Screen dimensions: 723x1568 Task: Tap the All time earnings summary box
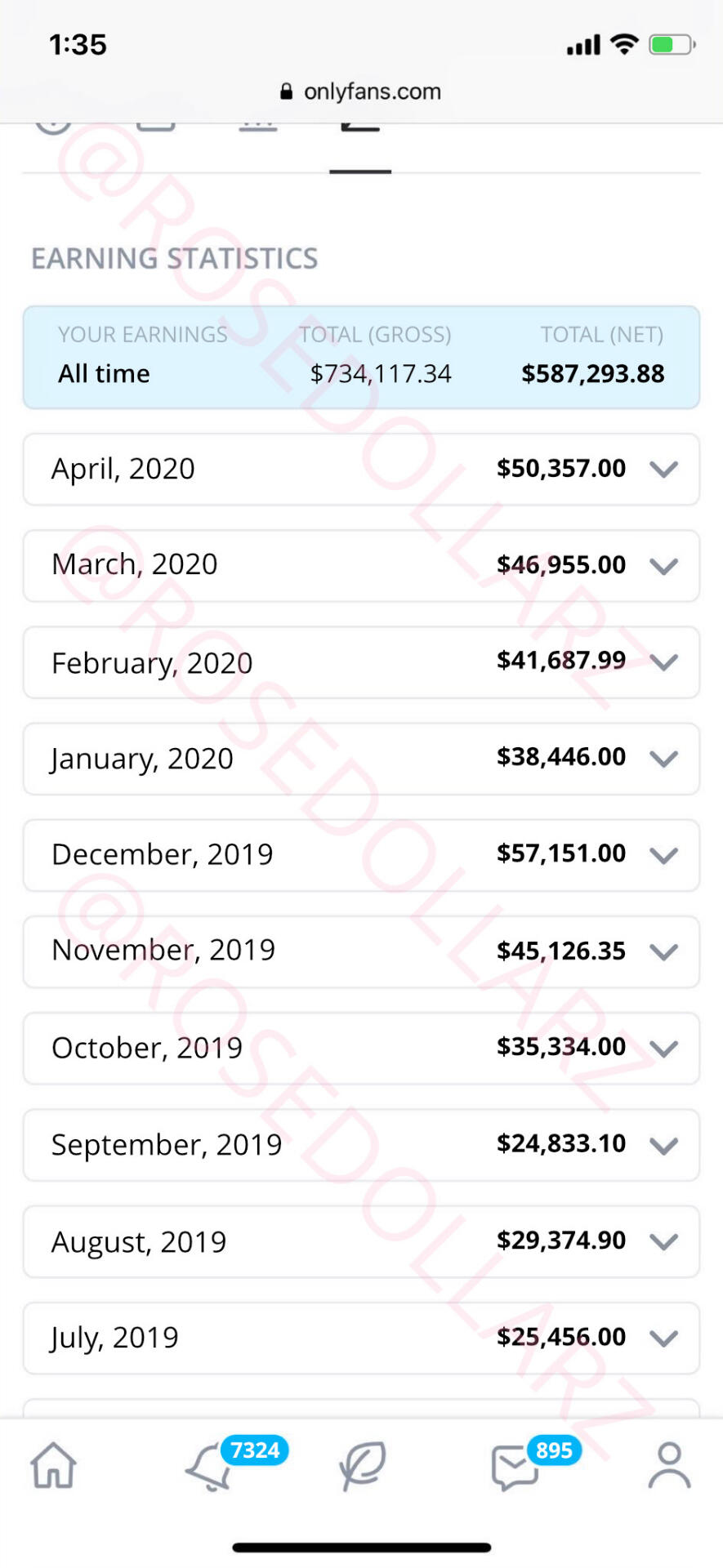point(361,358)
